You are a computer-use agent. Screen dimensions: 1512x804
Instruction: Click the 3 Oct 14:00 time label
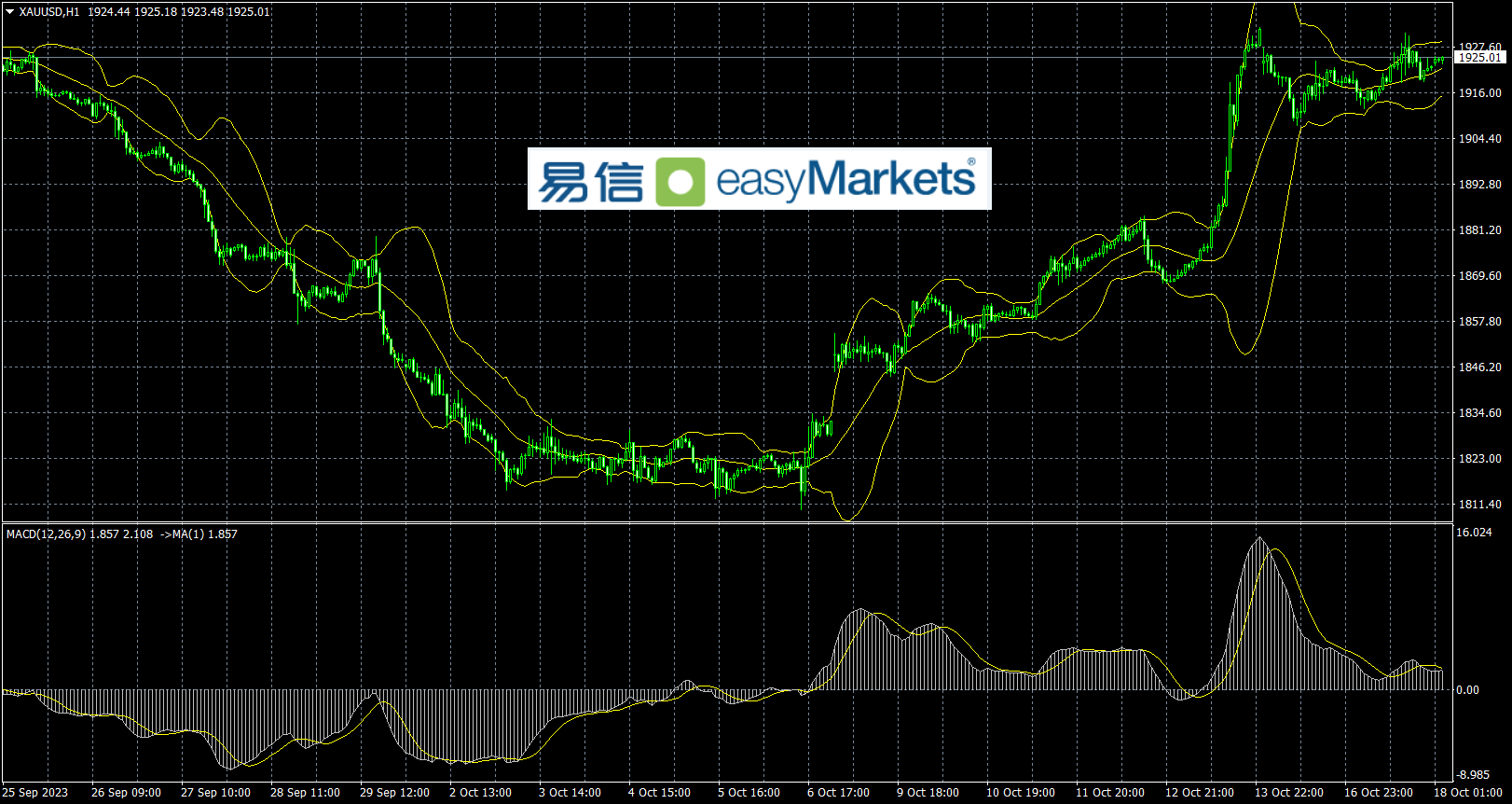pyautogui.click(x=570, y=793)
